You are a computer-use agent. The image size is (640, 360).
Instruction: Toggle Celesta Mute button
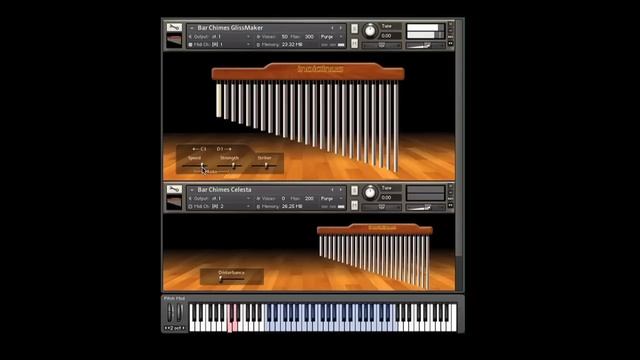click(354, 205)
